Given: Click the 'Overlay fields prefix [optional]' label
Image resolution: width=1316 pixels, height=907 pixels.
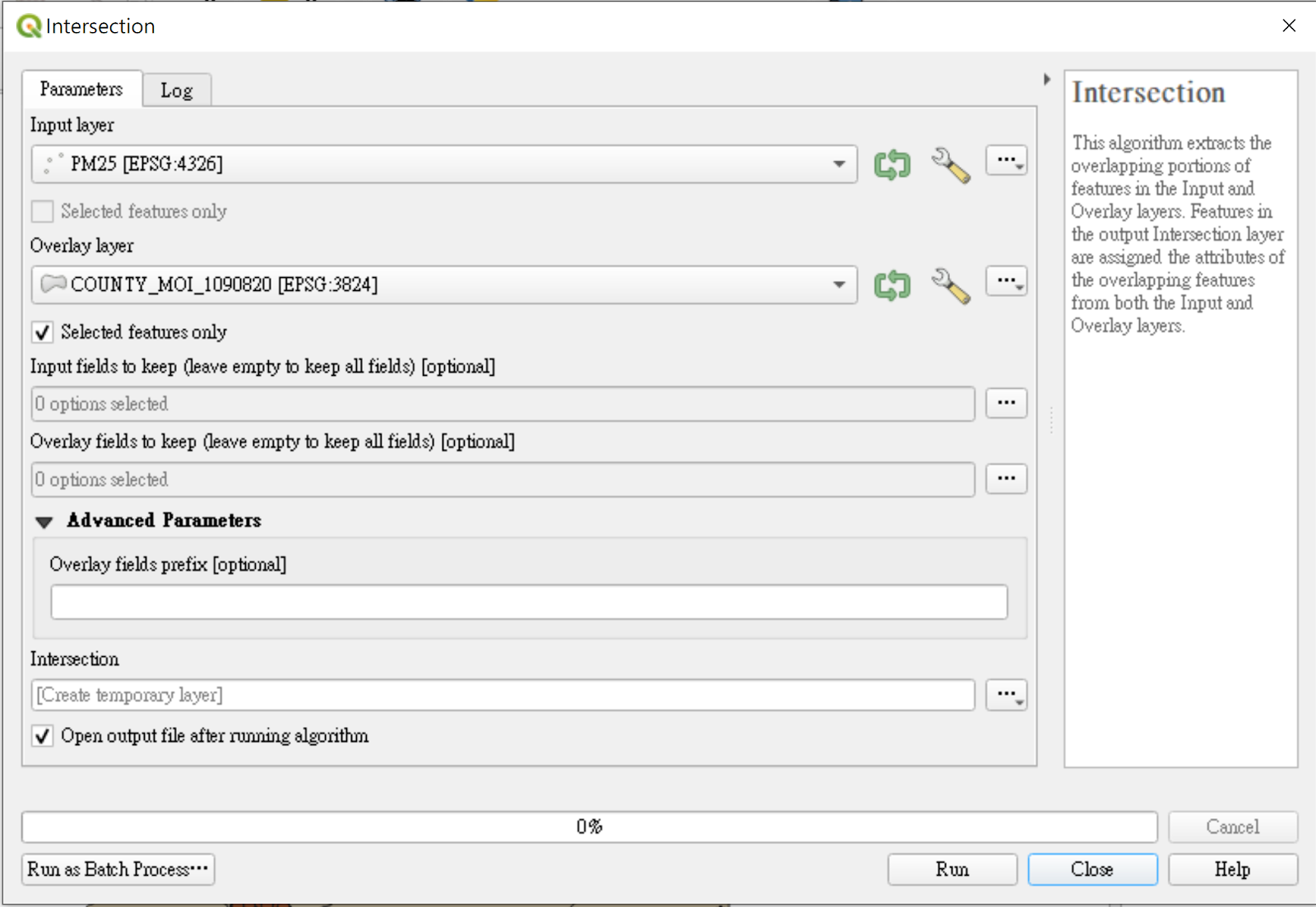Looking at the screenshot, I should pos(168,564).
